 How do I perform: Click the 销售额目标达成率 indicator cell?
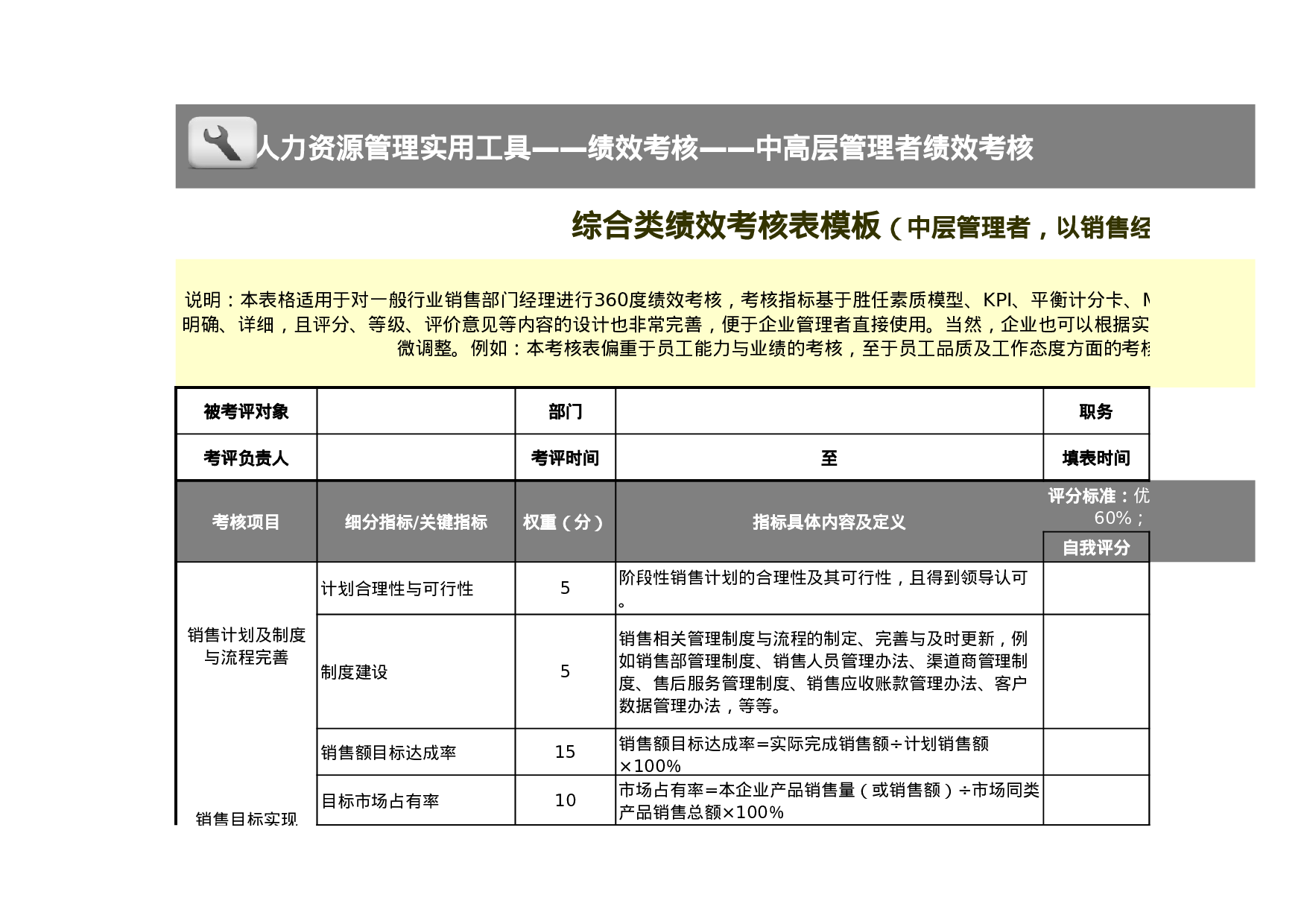pos(389,753)
